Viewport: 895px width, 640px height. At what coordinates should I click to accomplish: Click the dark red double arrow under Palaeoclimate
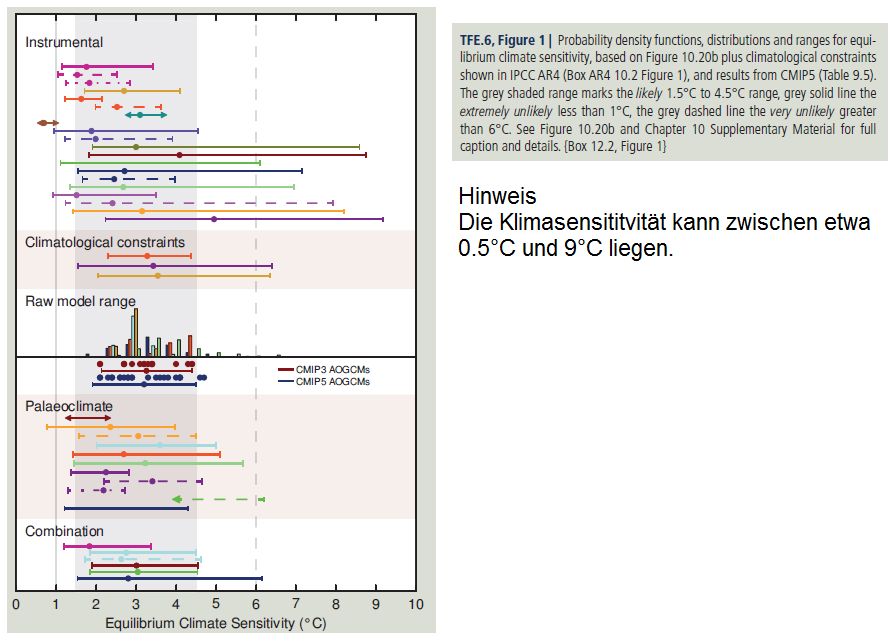(x=88, y=418)
